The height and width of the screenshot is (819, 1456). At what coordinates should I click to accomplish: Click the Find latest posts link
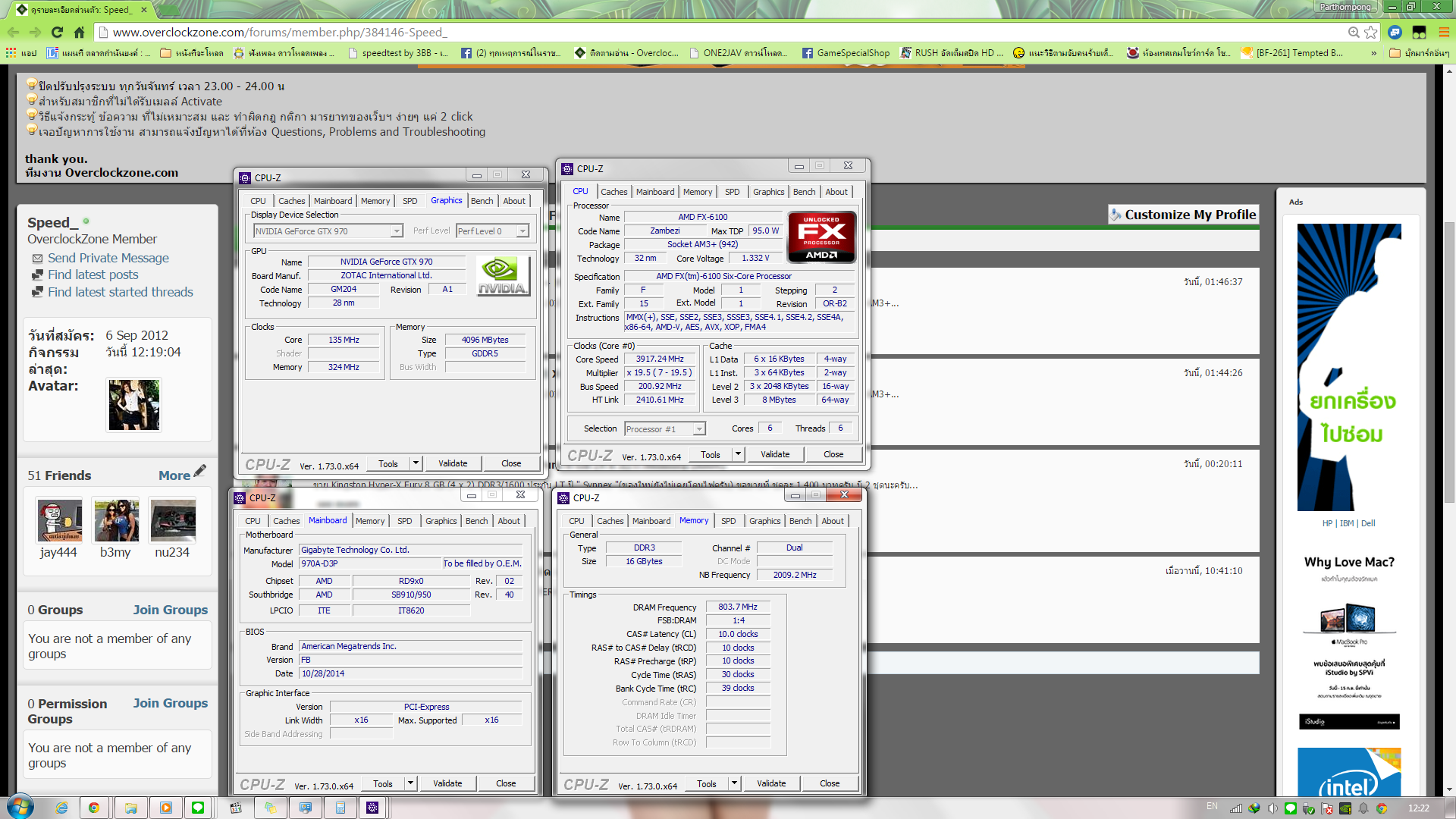click(93, 275)
